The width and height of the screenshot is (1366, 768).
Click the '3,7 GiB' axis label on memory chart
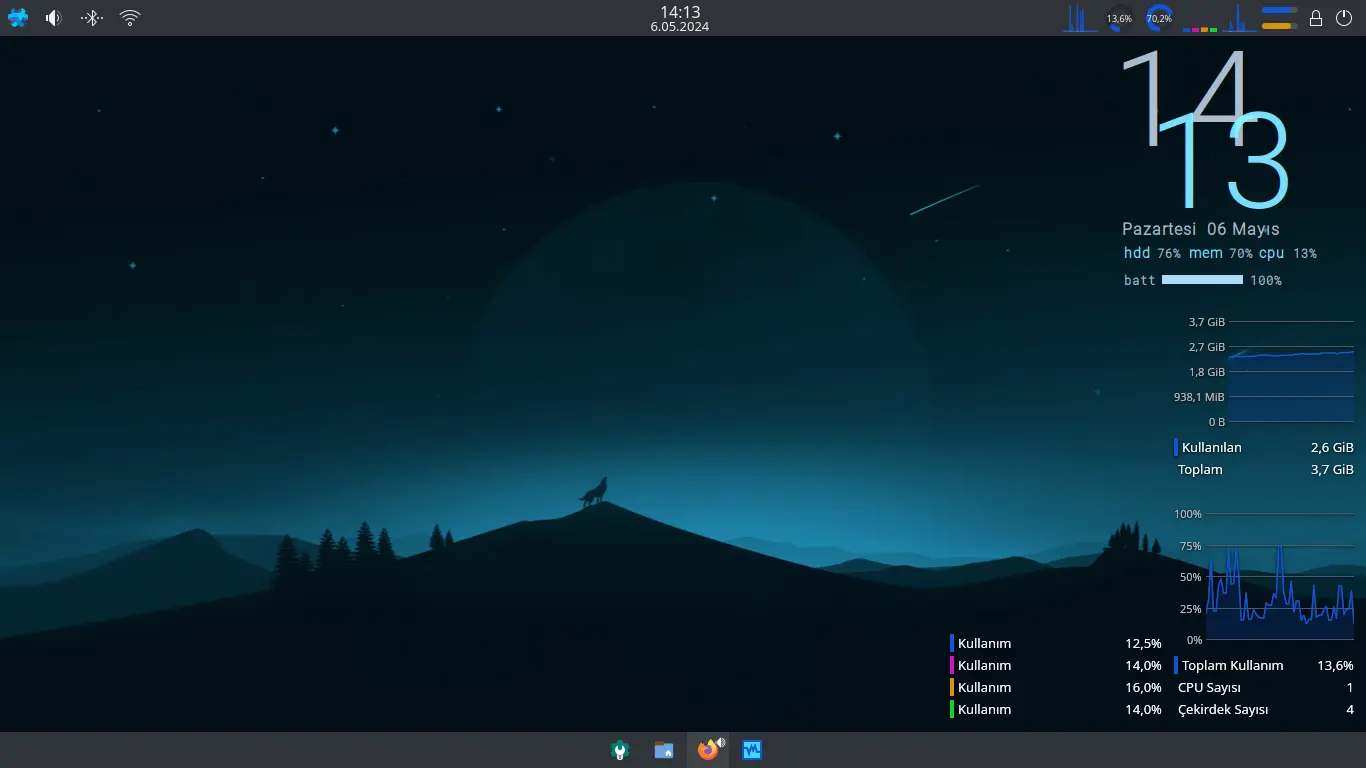(1207, 322)
